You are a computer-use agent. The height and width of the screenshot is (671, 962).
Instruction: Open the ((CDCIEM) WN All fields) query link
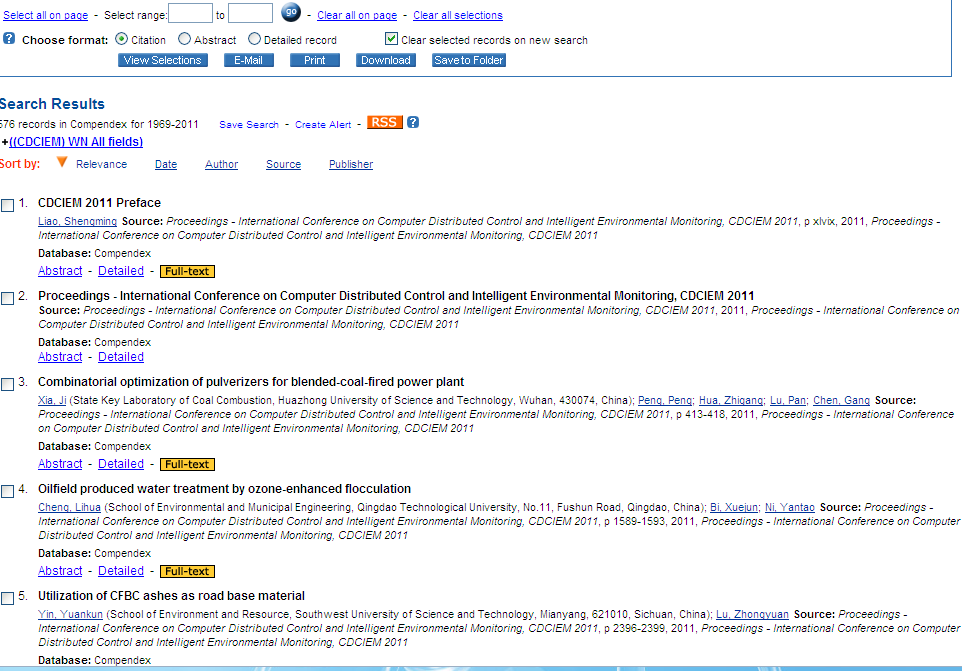[76, 142]
